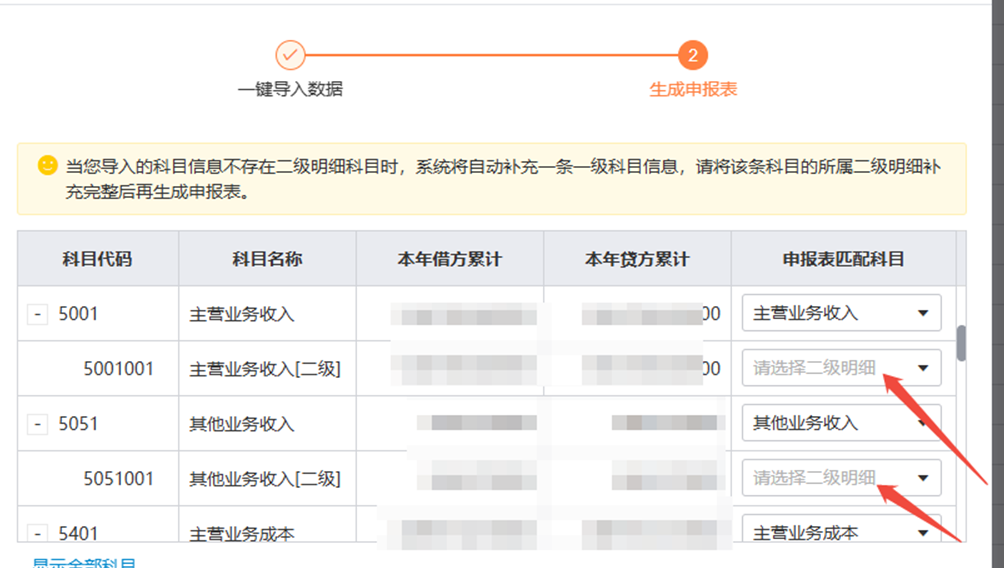Image resolution: width=1004 pixels, height=568 pixels.
Task: Click the 显示全部科目 link
Action: (84, 563)
